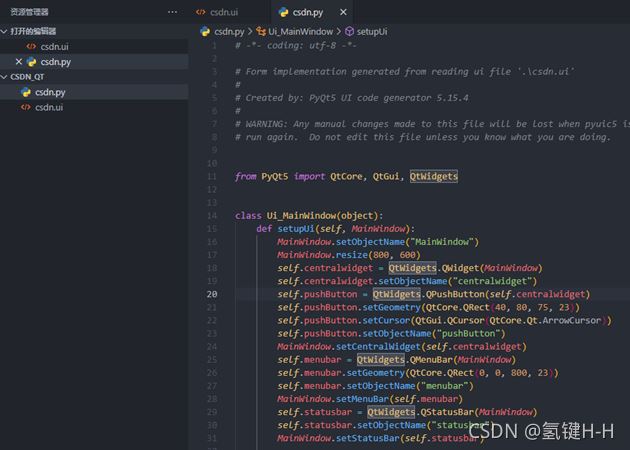The height and width of the screenshot is (450, 630).
Task: Open csdn.ui from the CSDN_QT folder
Action: pyautogui.click(x=49, y=107)
